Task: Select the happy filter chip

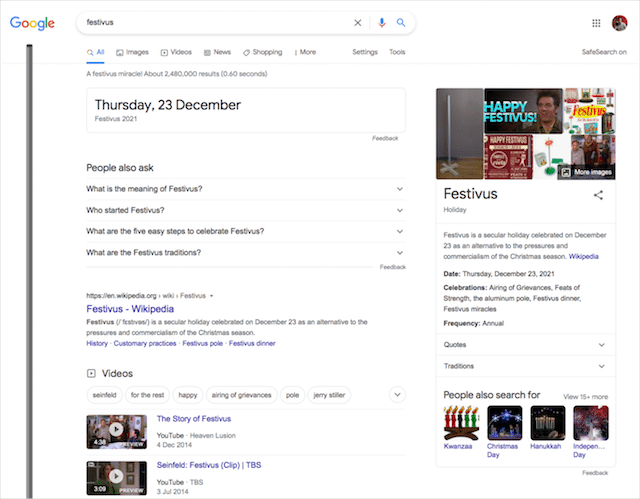Action: 188,395
